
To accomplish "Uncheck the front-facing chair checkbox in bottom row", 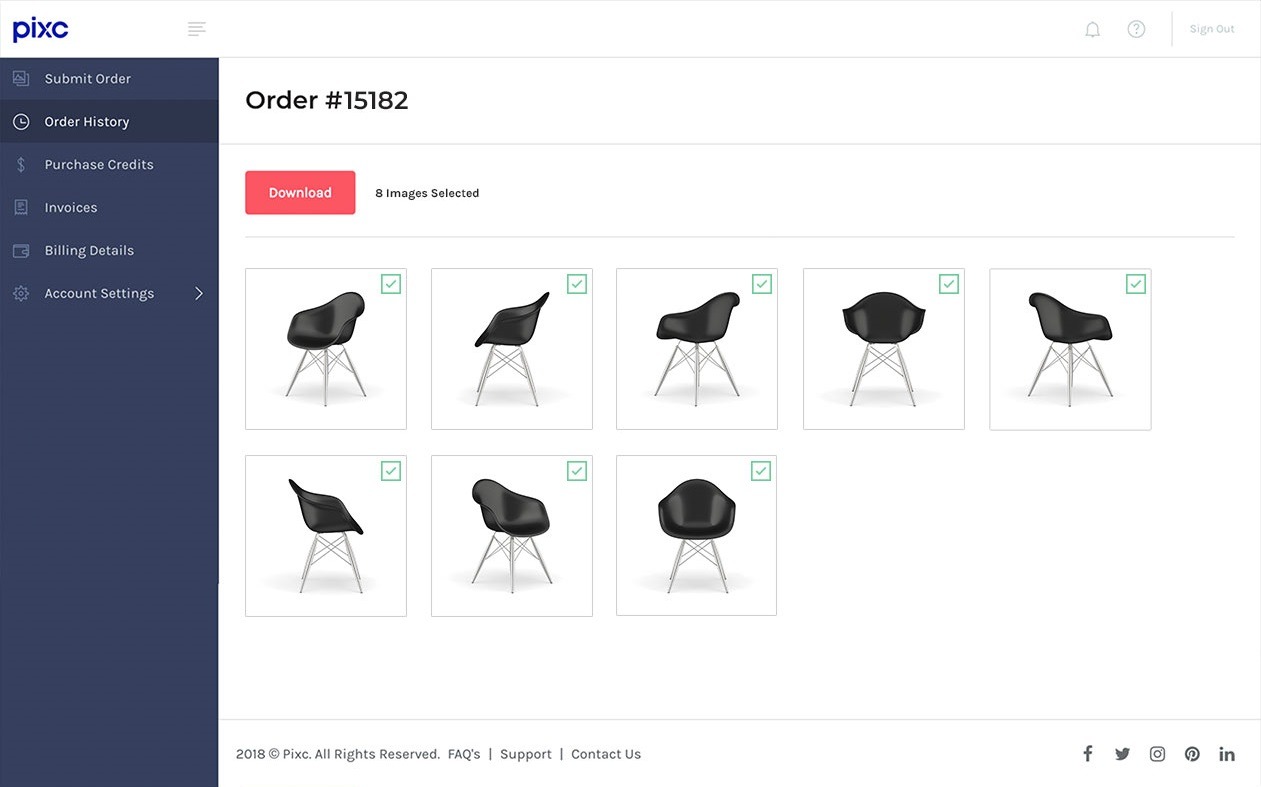I will tap(761, 471).
